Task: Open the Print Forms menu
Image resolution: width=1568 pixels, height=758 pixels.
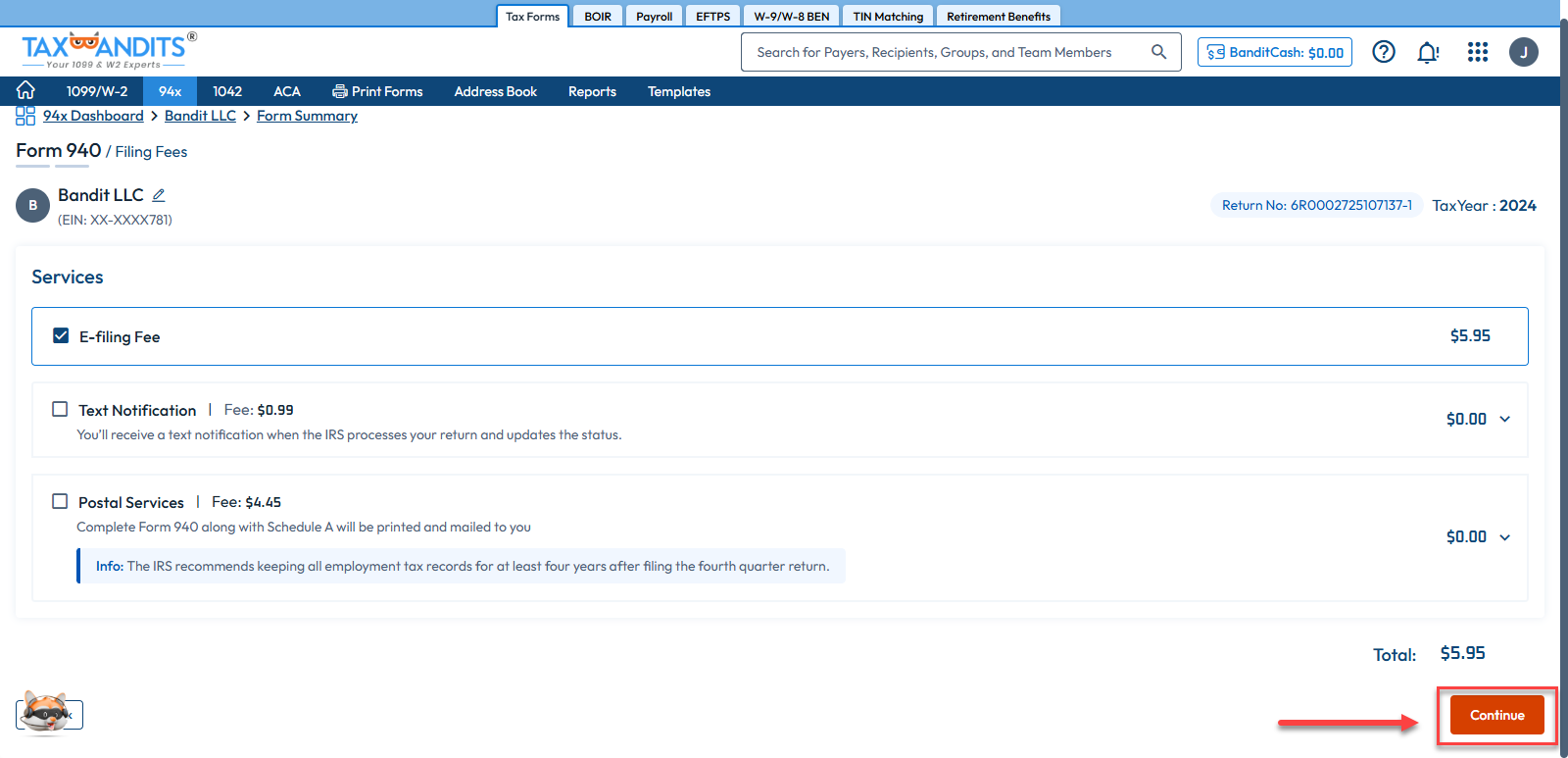Action: 377,91
